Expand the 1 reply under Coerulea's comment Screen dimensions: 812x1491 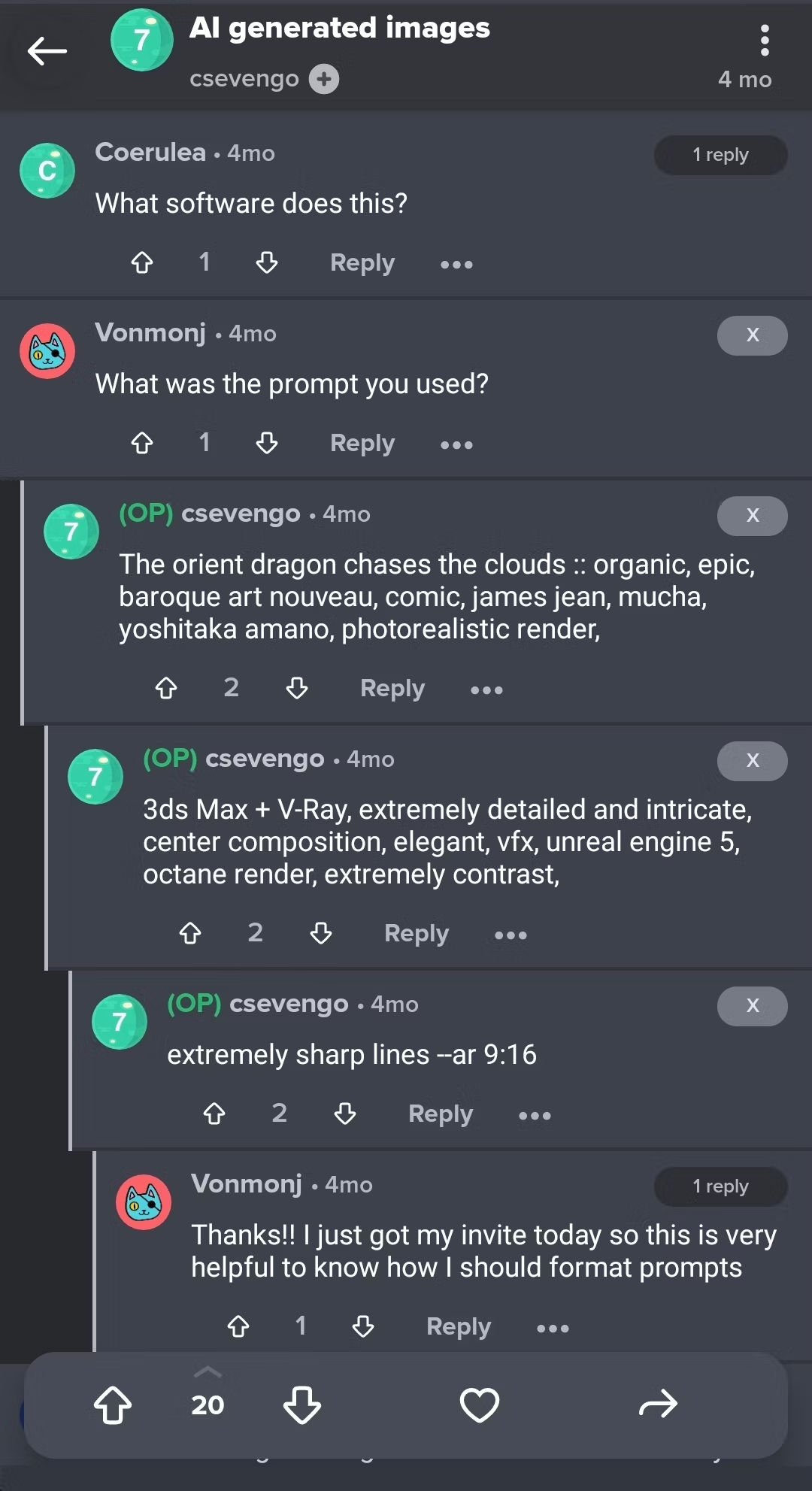[x=720, y=155]
